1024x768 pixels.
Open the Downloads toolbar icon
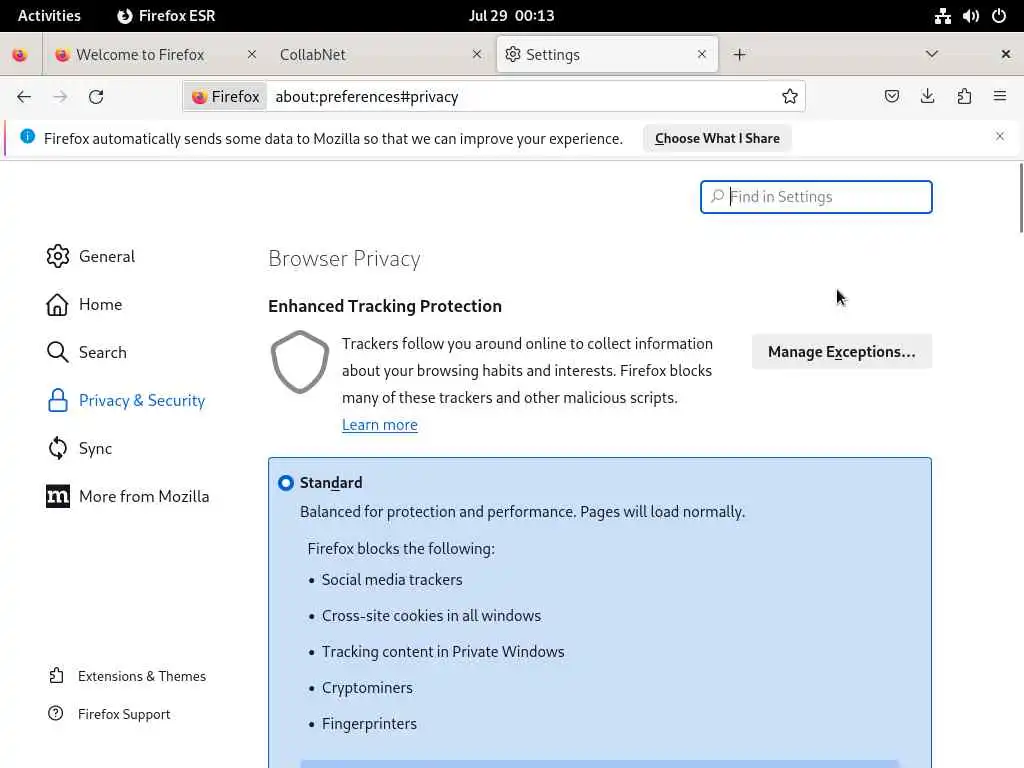tap(928, 97)
